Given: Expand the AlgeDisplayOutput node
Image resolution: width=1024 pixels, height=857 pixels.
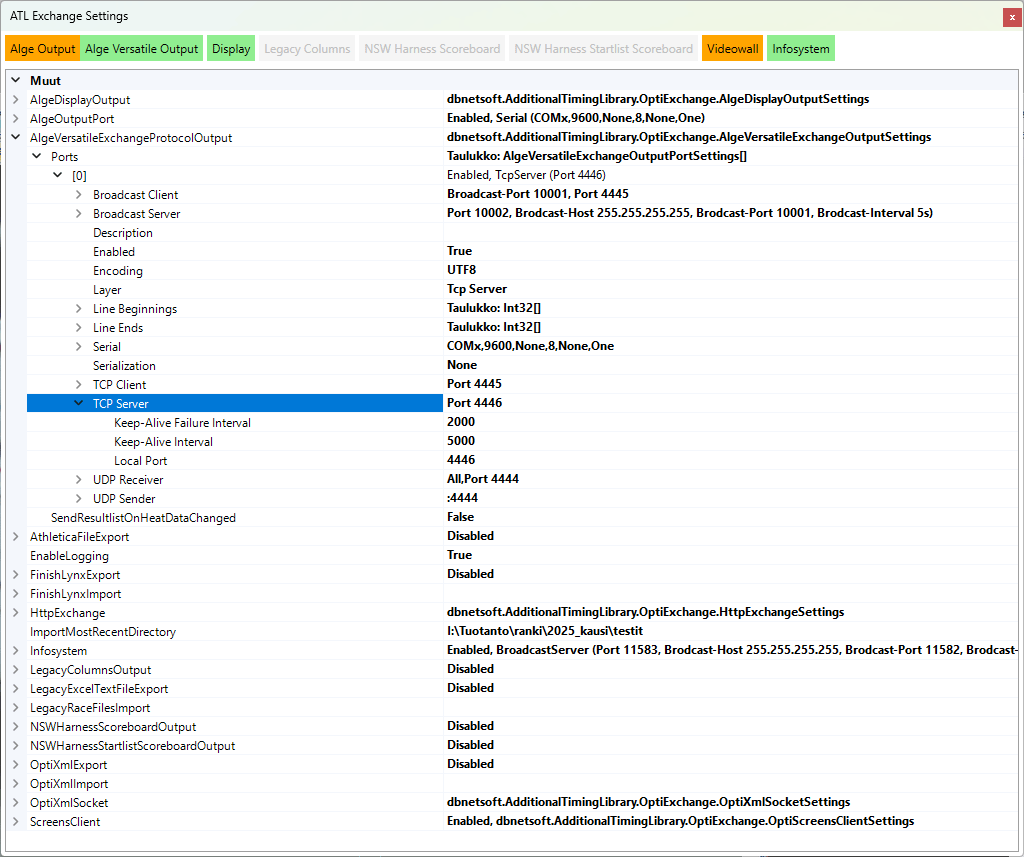Looking at the screenshot, I should 16,100.
